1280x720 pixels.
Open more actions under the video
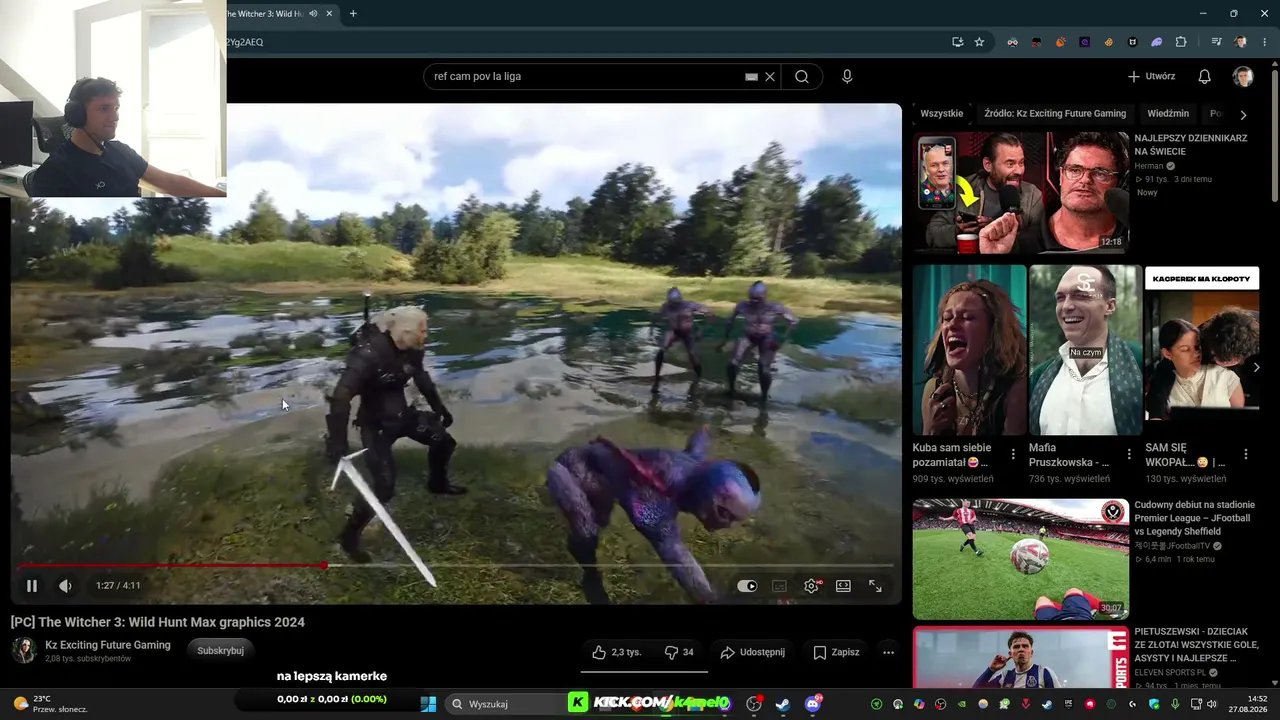[x=888, y=652]
